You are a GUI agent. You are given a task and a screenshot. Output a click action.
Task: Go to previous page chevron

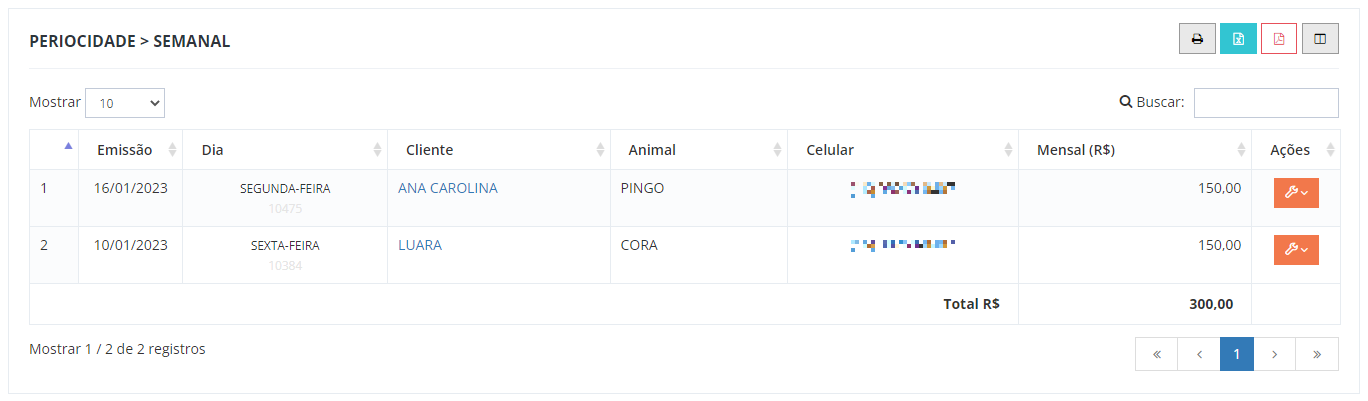click(x=1199, y=354)
